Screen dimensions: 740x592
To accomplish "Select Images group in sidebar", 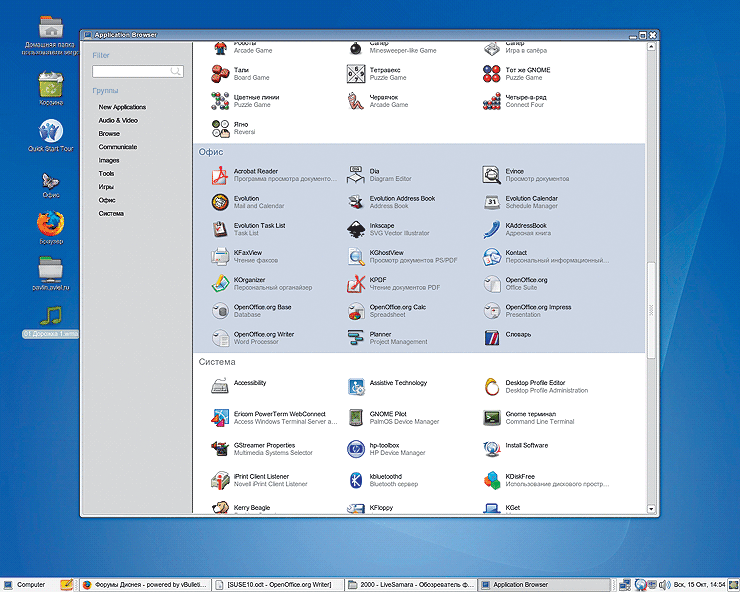I will click(109, 161).
